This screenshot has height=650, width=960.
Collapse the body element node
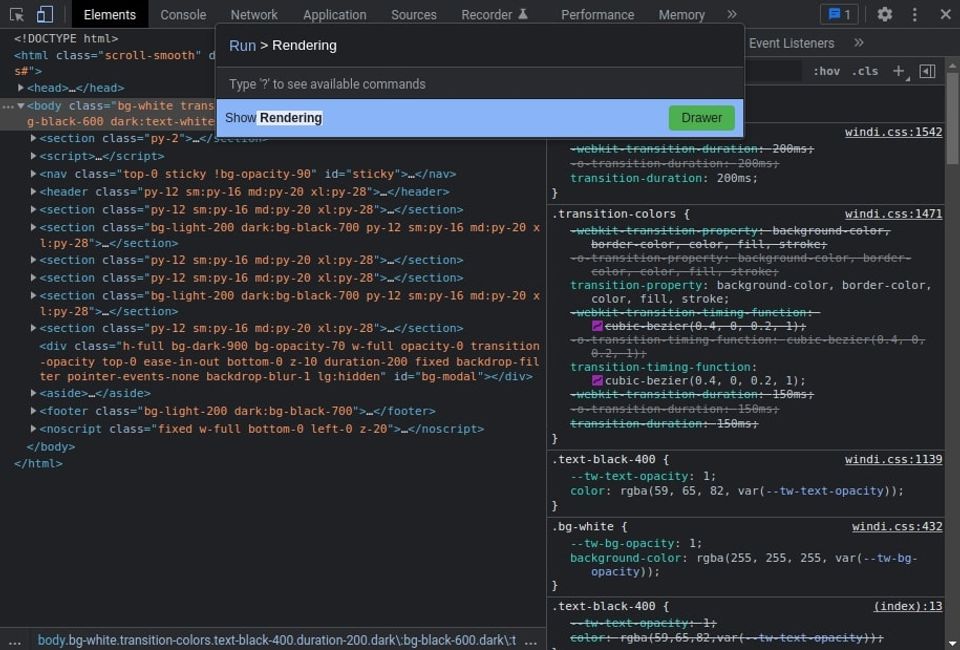(21, 106)
